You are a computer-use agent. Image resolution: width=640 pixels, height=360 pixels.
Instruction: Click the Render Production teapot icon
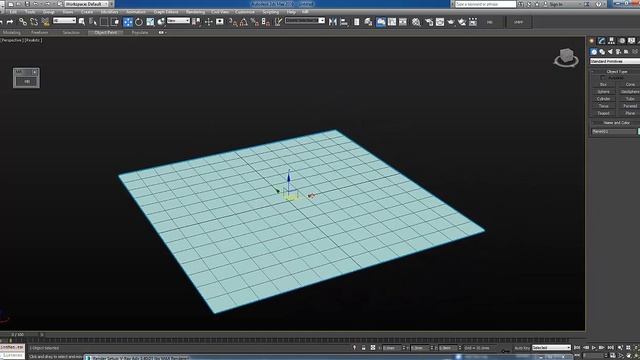click(x=451, y=22)
